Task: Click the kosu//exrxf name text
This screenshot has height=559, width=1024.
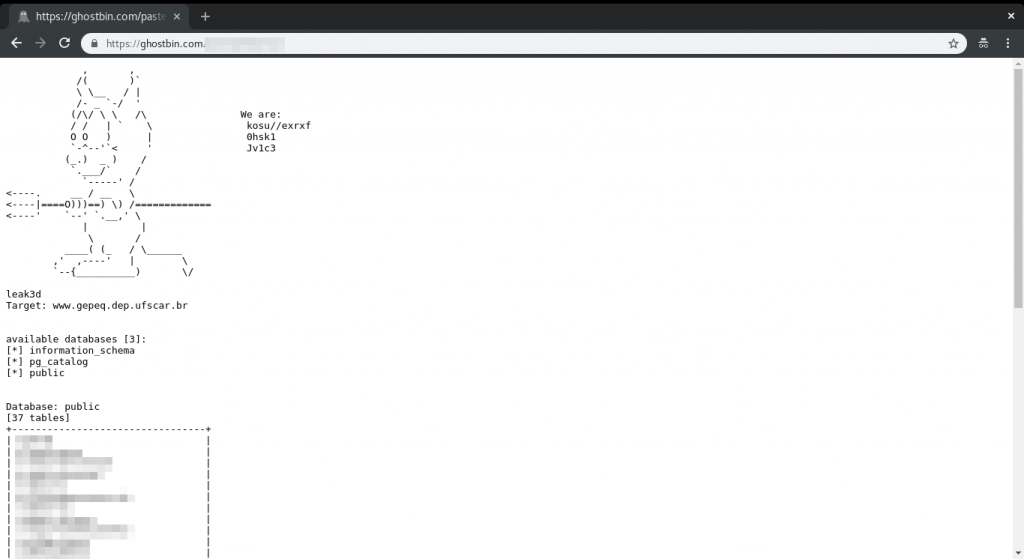Action: [279, 125]
